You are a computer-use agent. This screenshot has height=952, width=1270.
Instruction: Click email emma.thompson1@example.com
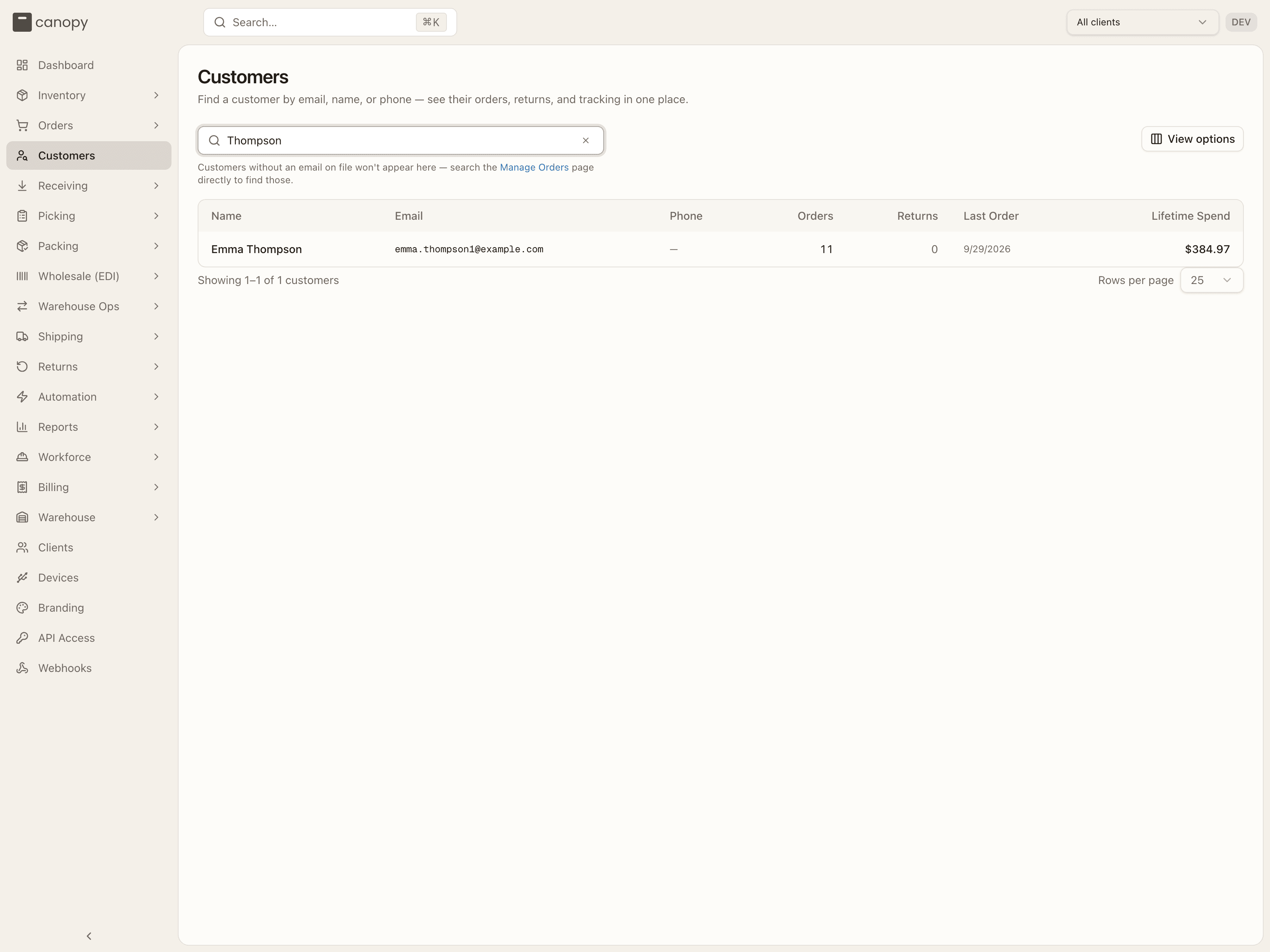468,249
